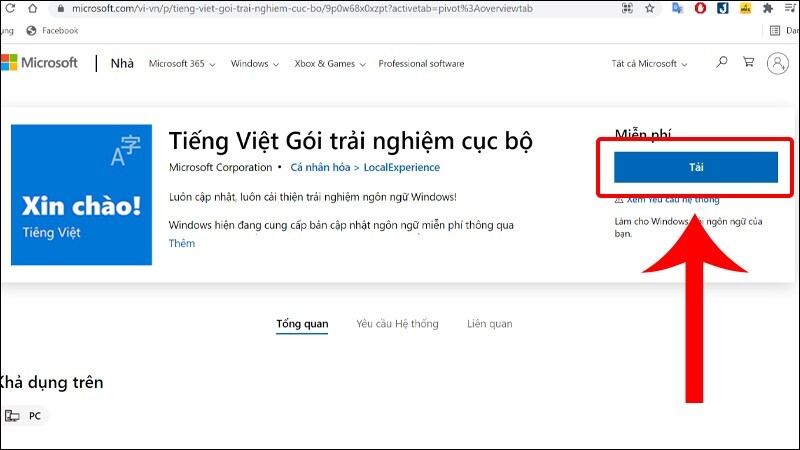Click the Microsoft Corporation publisher text
Image resolution: width=800 pixels, height=450 pixels.
tap(220, 167)
